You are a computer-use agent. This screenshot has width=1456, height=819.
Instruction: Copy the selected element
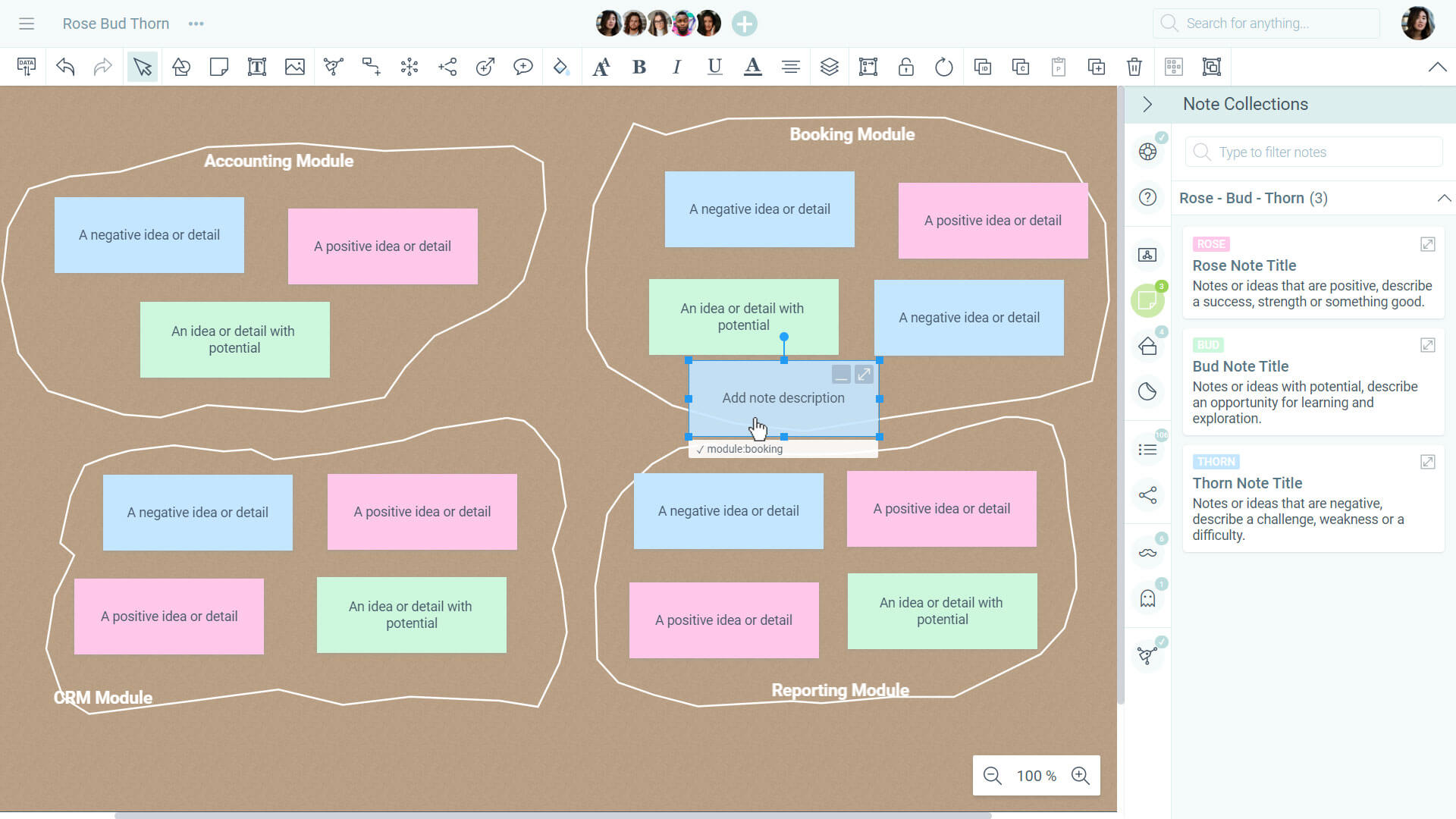pos(1020,67)
